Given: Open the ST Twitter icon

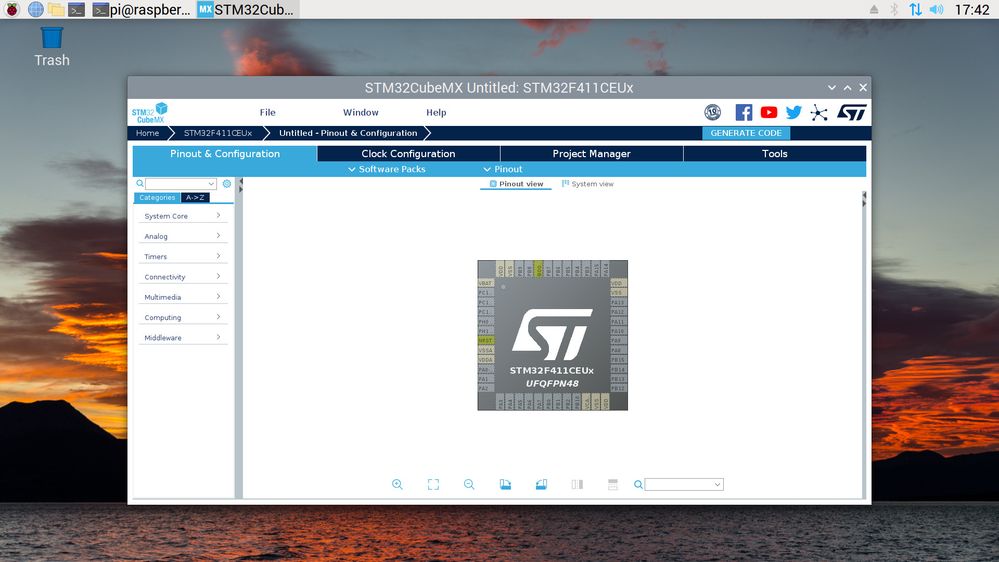Looking at the screenshot, I should click(793, 113).
